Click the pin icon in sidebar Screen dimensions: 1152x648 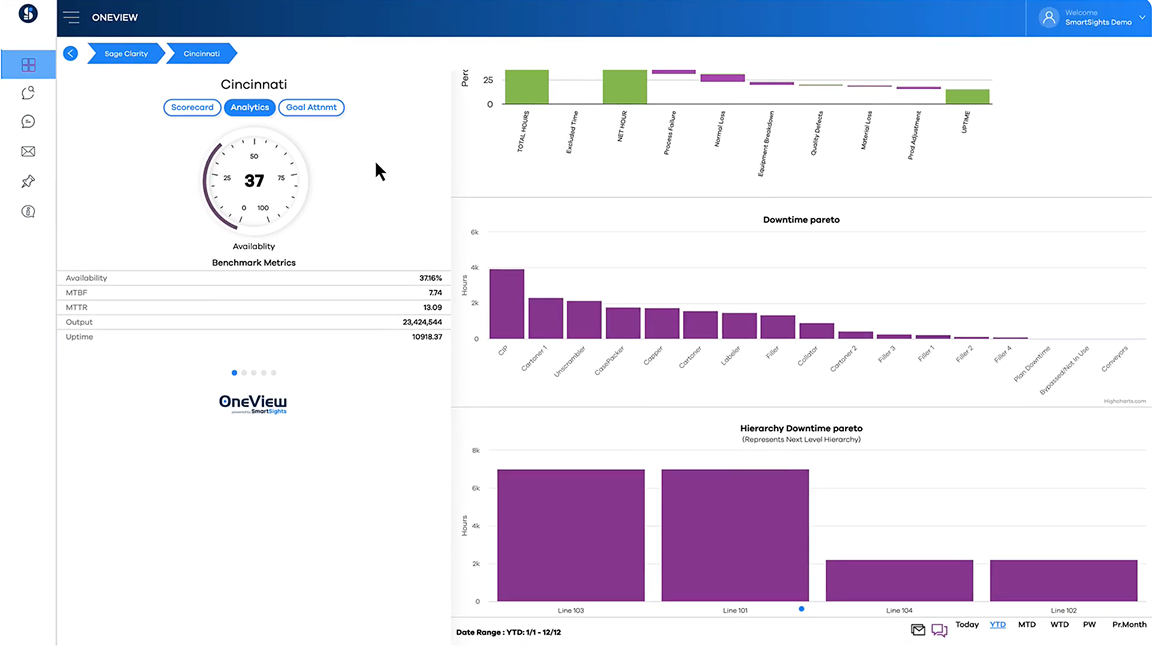pyautogui.click(x=28, y=181)
